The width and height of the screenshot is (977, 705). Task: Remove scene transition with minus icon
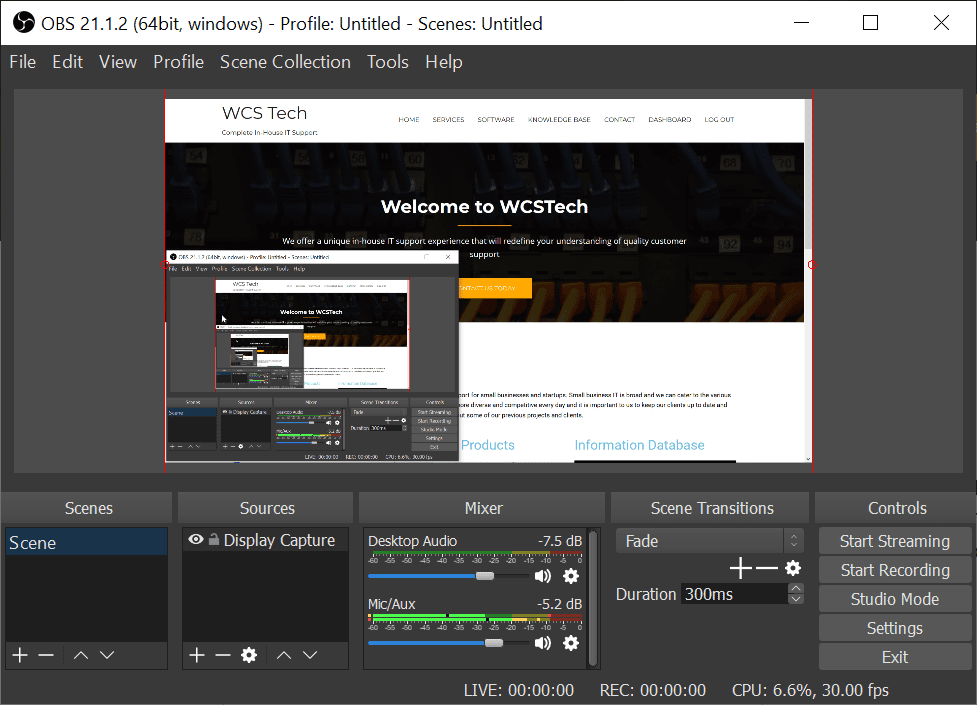pyautogui.click(x=766, y=568)
